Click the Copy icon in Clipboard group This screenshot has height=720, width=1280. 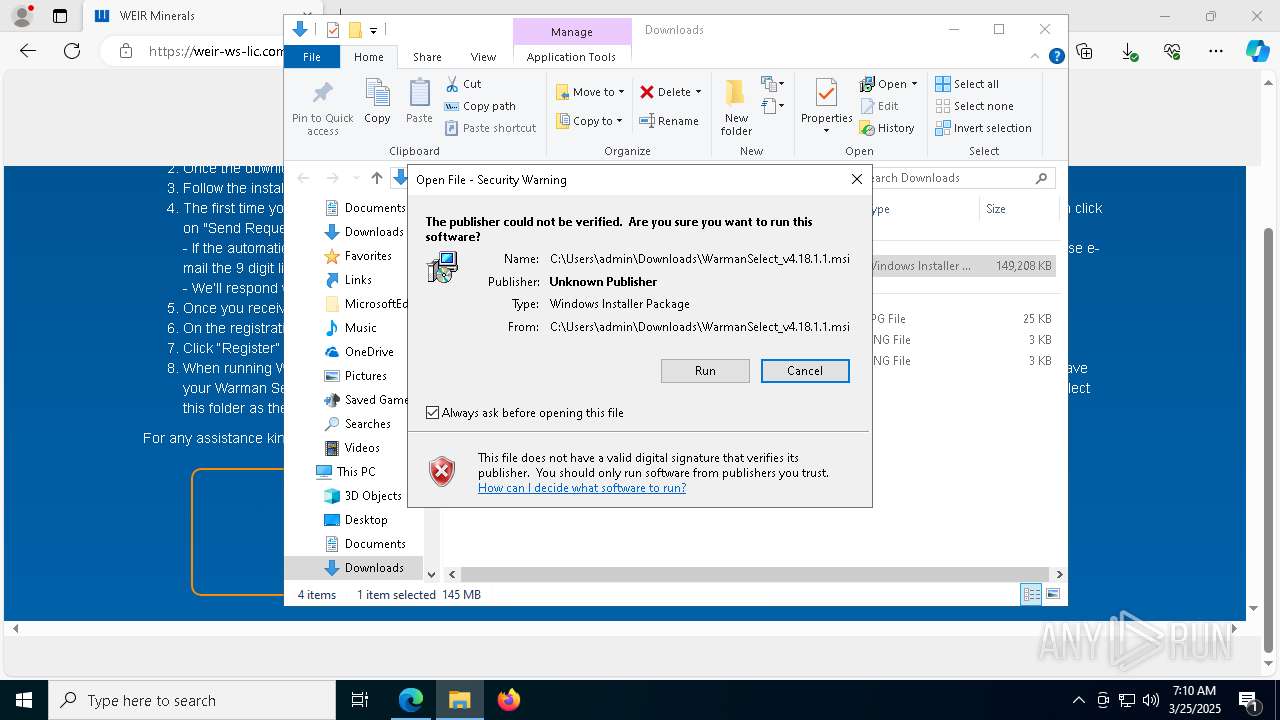(377, 93)
